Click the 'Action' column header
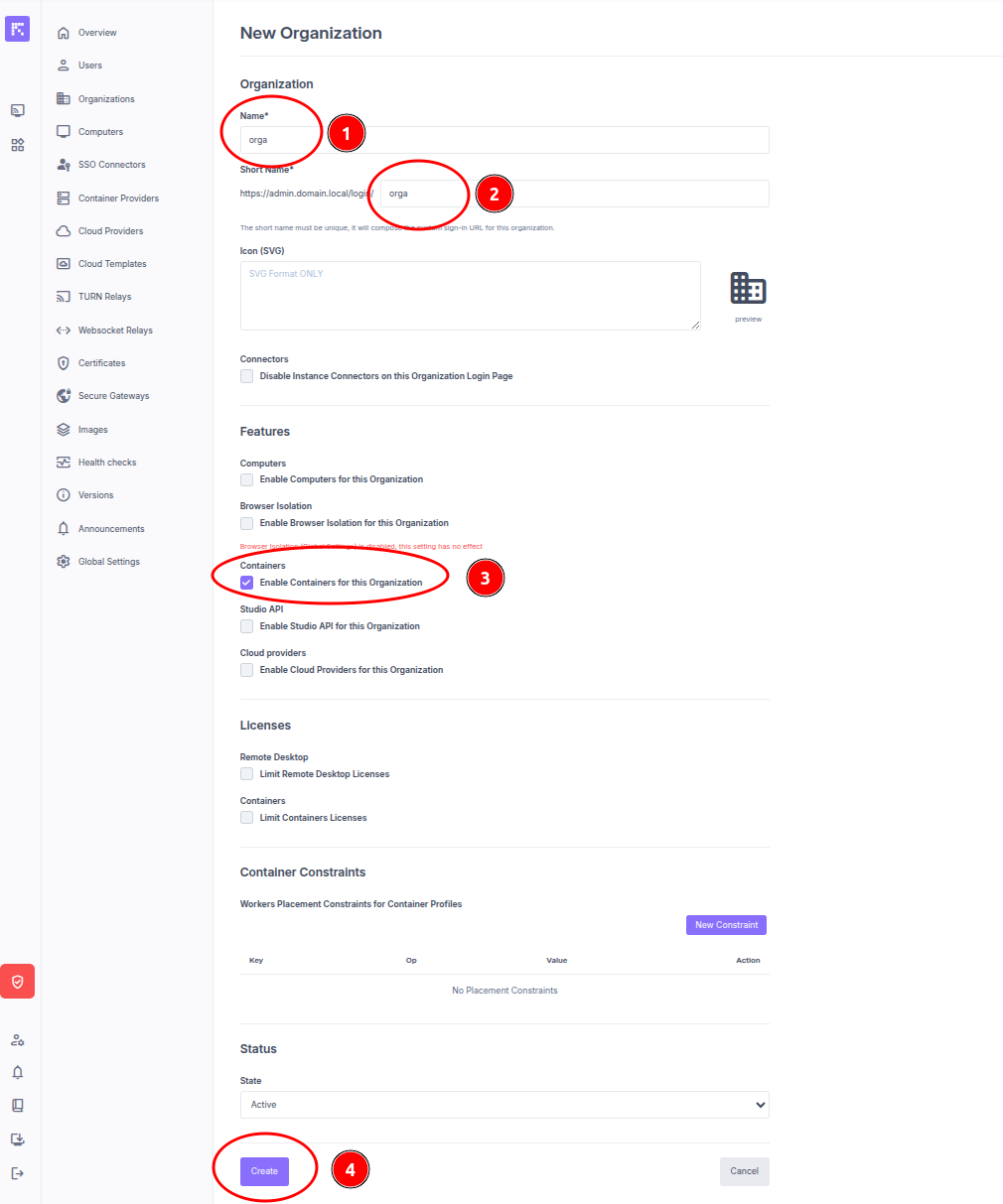1003x1204 pixels. pos(748,961)
